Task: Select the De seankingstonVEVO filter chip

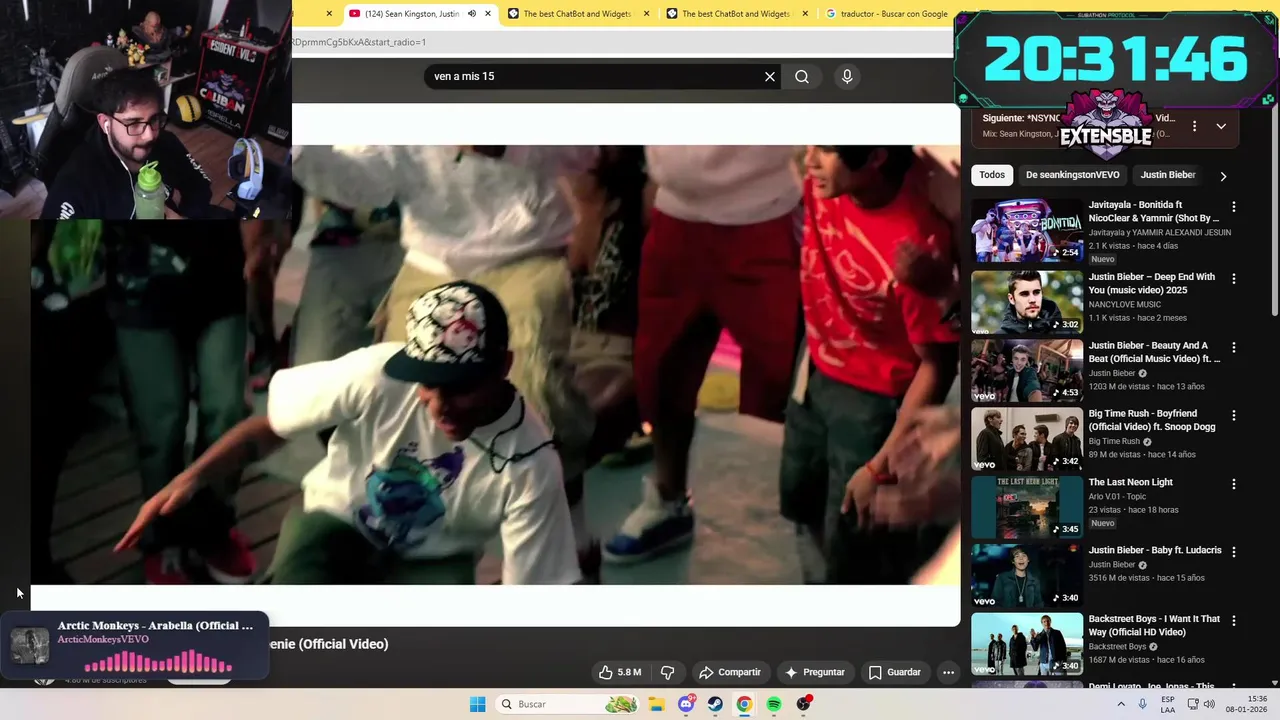Action: tap(1072, 175)
